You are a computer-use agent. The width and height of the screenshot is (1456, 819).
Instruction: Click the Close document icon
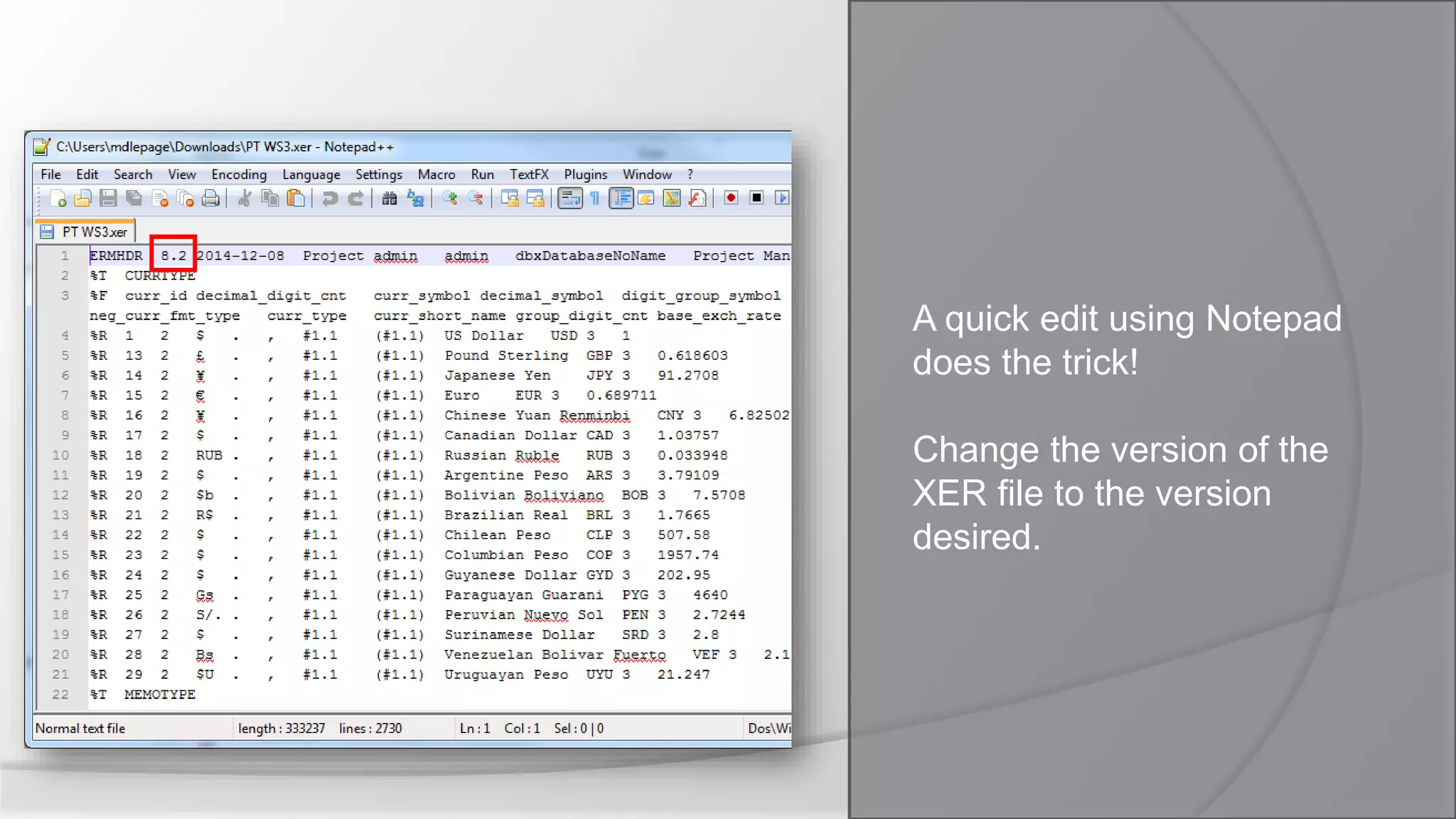tap(160, 198)
